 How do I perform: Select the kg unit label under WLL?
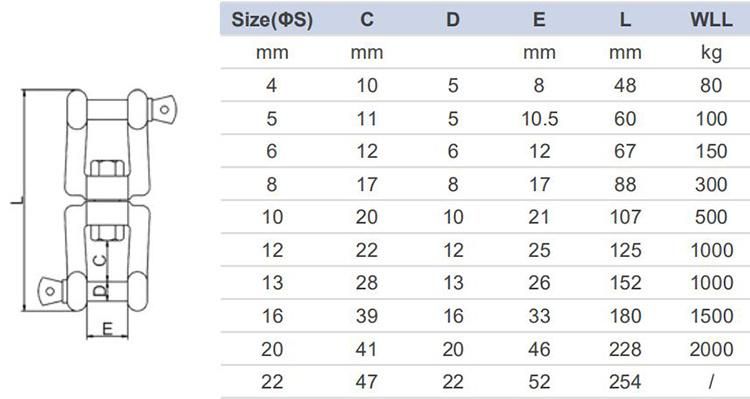(711, 53)
